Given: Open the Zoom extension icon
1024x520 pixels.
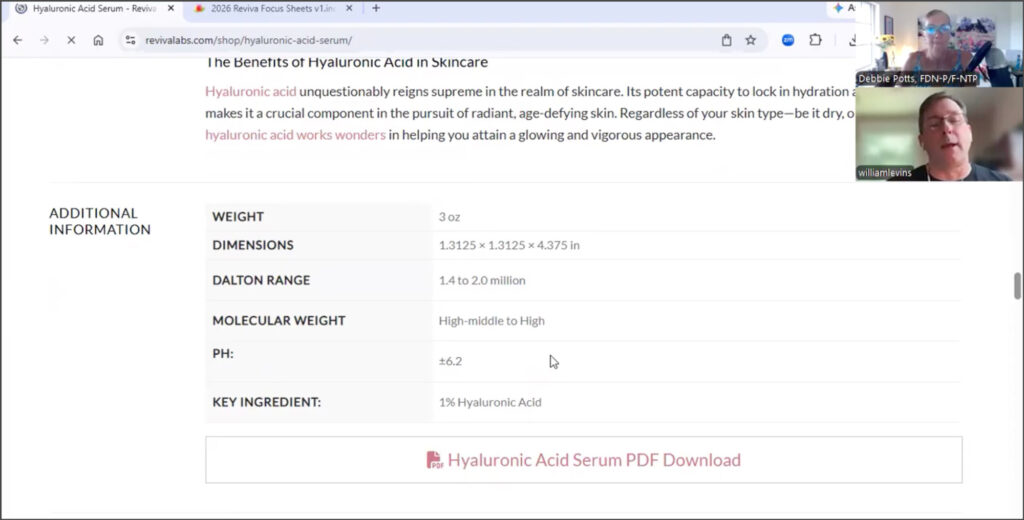Looking at the screenshot, I should coord(788,40).
